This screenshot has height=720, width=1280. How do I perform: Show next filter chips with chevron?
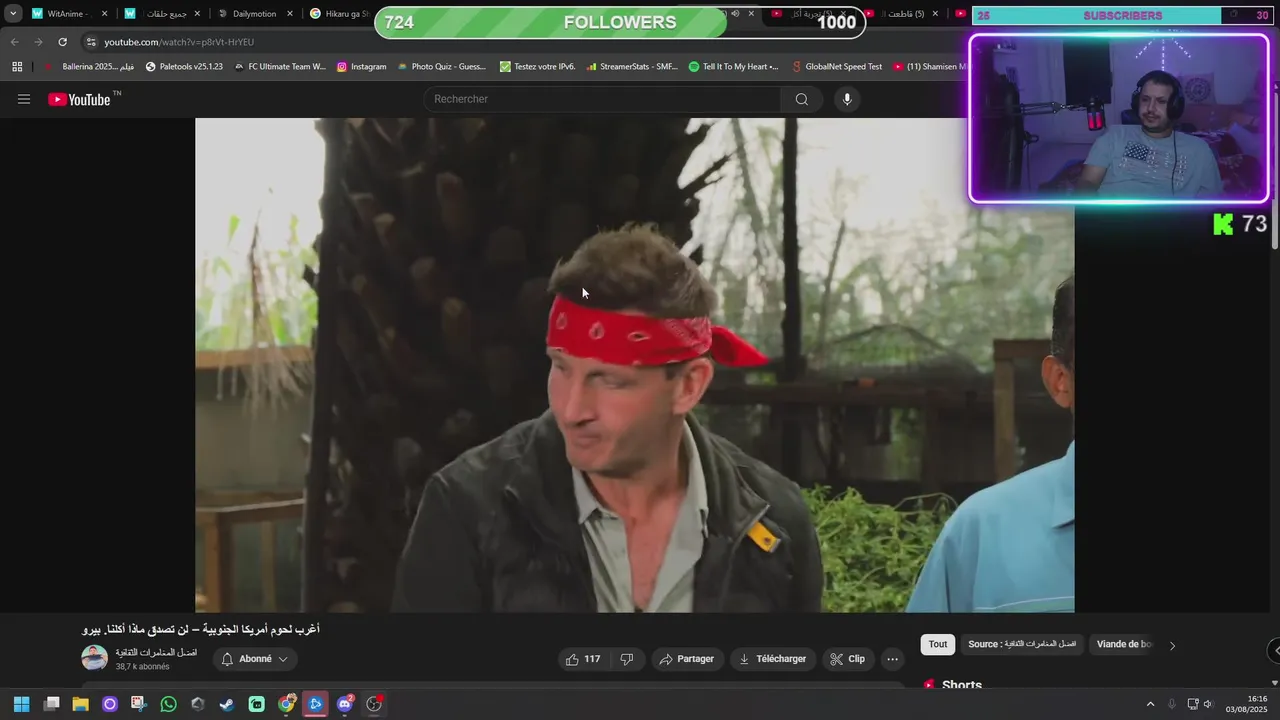(x=1172, y=645)
